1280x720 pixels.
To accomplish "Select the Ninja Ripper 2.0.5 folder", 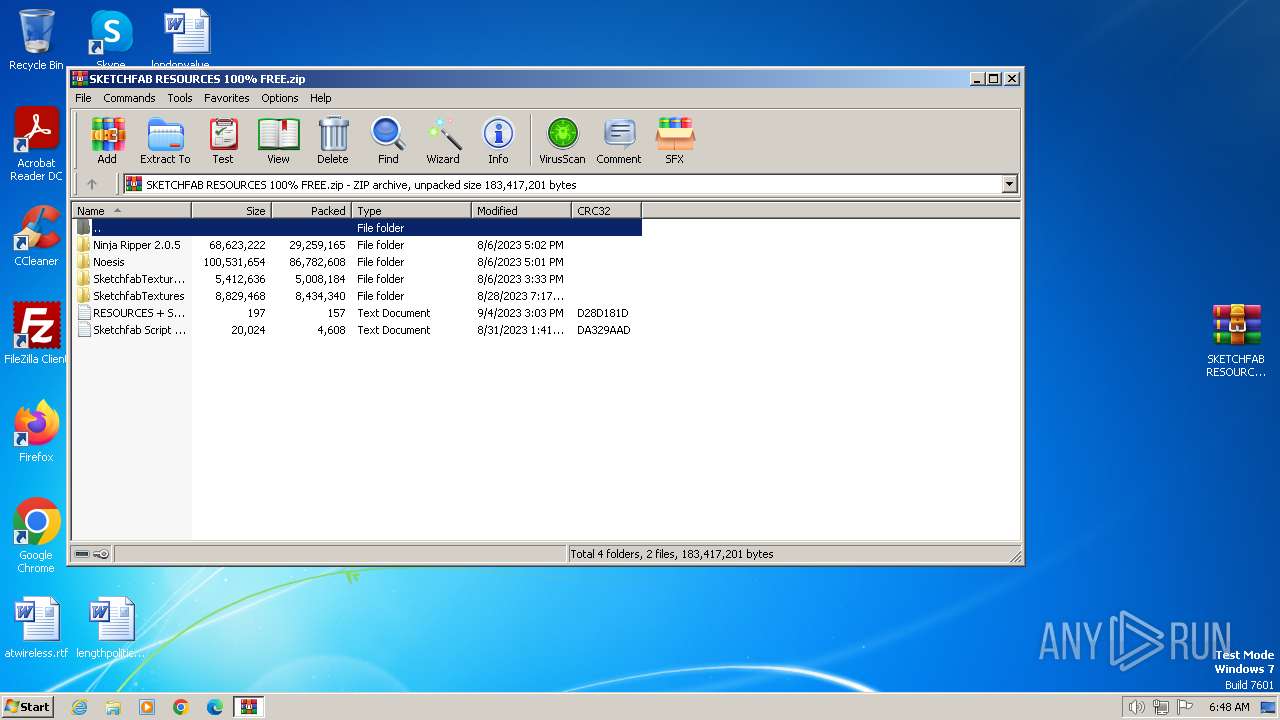I will tap(357, 245).
